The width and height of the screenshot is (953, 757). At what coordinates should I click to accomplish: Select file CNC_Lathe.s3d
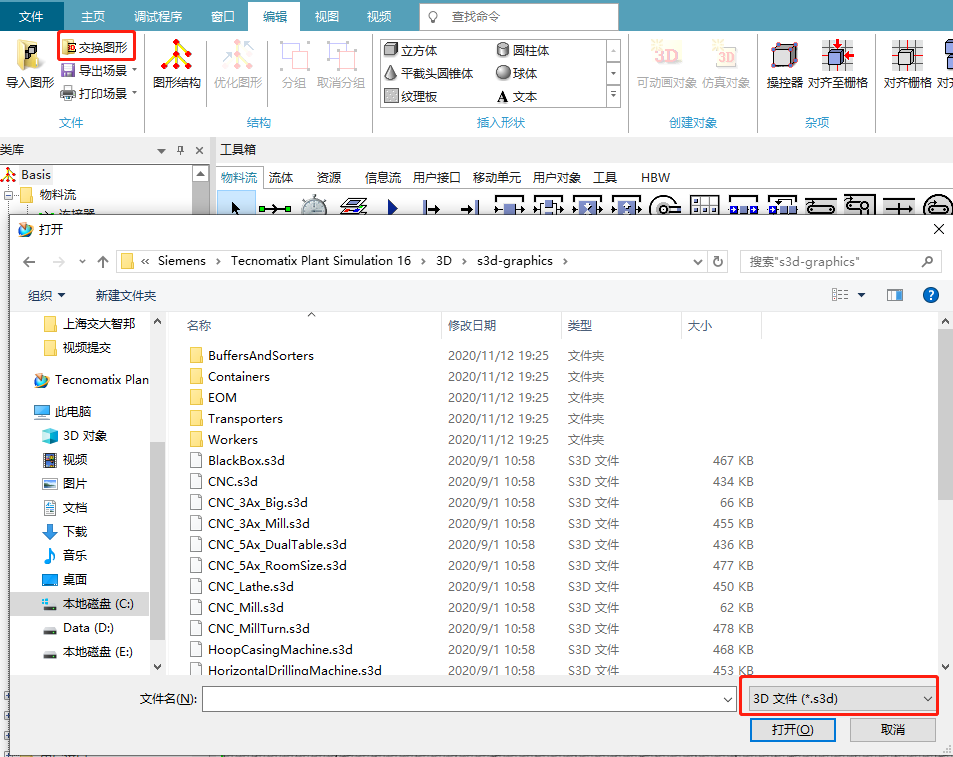click(x=250, y=586)
